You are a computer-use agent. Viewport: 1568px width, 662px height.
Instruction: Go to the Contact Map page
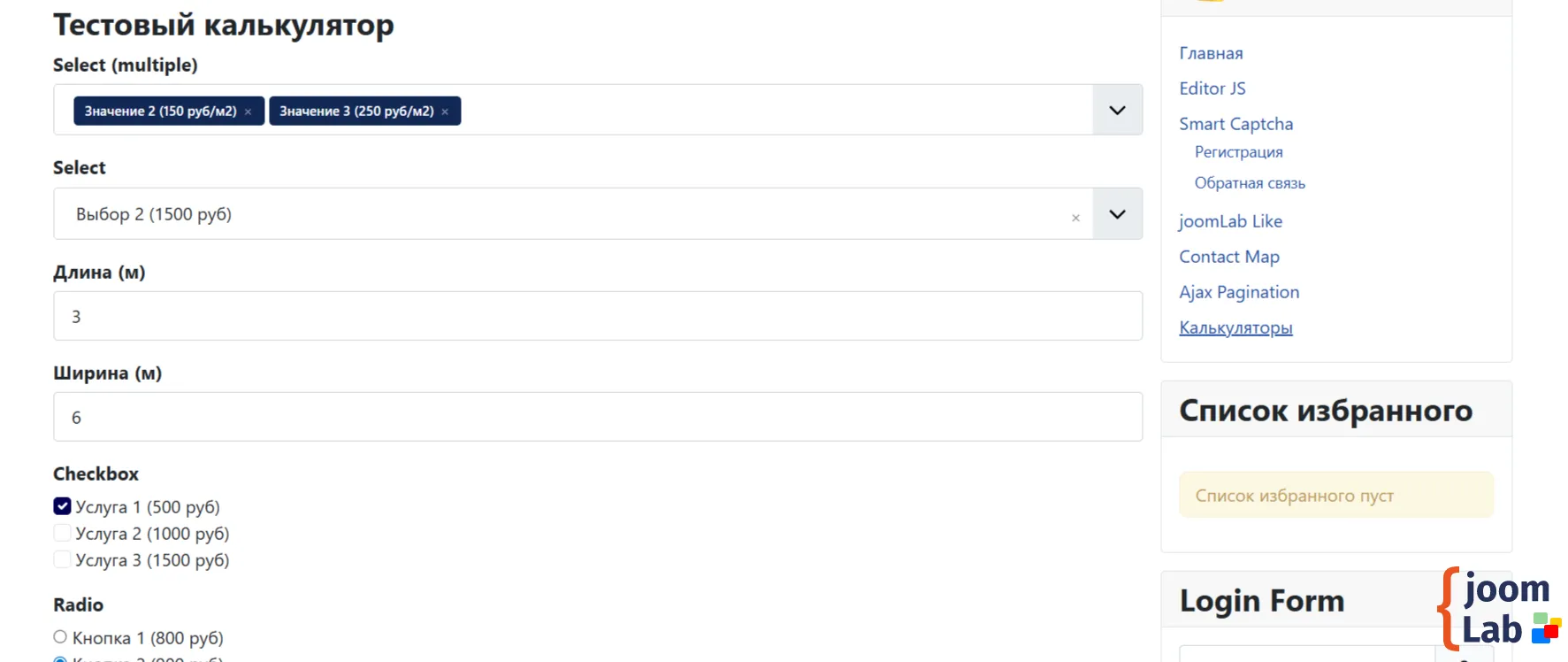pos(1228,257)
